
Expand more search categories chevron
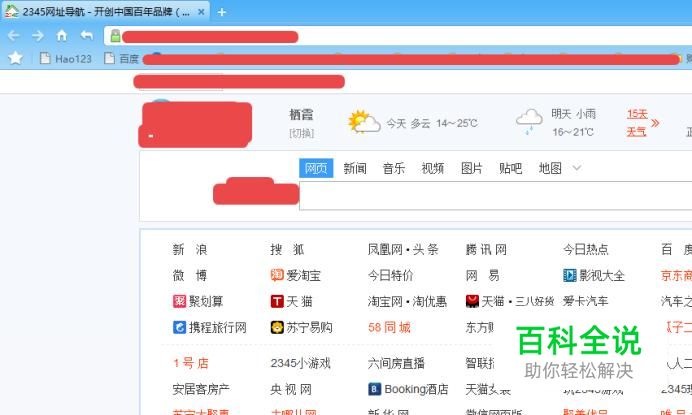point(577,168)
